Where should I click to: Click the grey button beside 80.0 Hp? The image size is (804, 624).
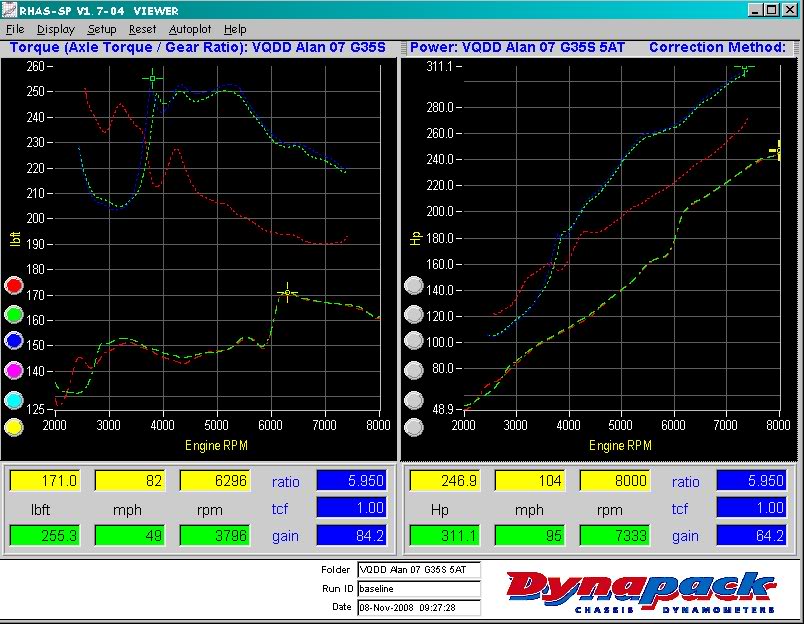coord(414,370)
